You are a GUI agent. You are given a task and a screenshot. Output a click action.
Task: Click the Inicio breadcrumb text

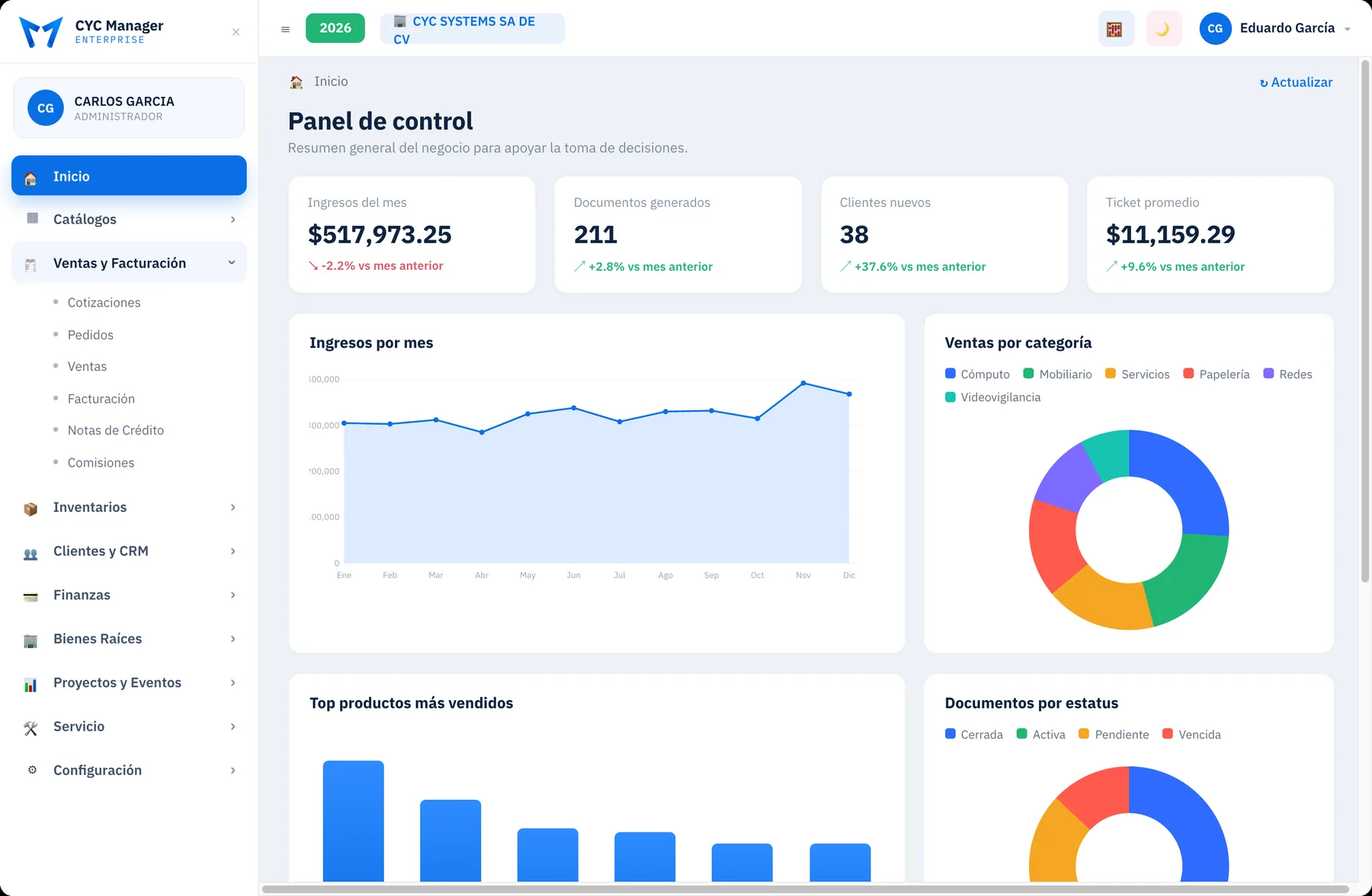point(331,82)
